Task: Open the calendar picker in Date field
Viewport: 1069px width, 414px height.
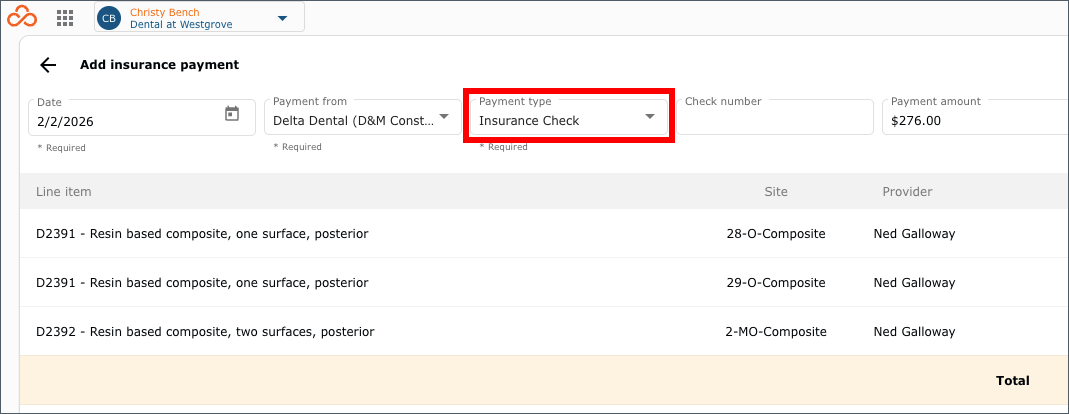Action: [x=232, y=114]
